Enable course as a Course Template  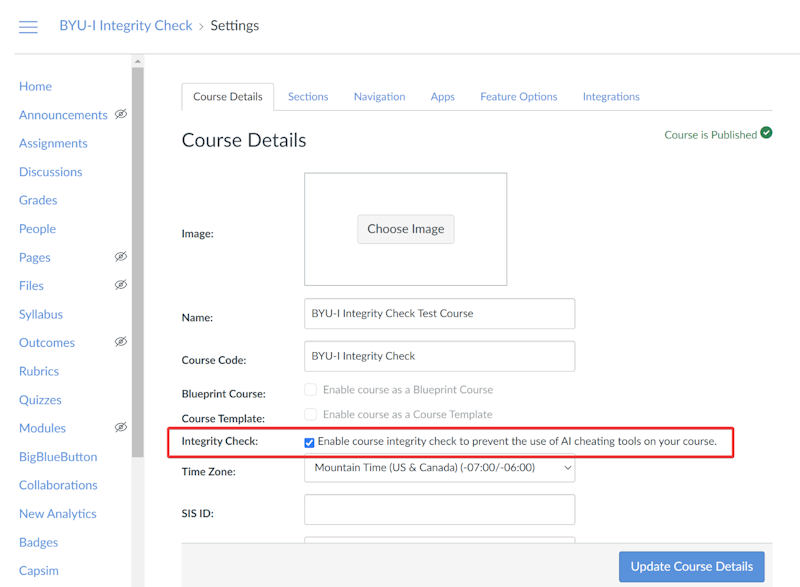tap(310, 414)
